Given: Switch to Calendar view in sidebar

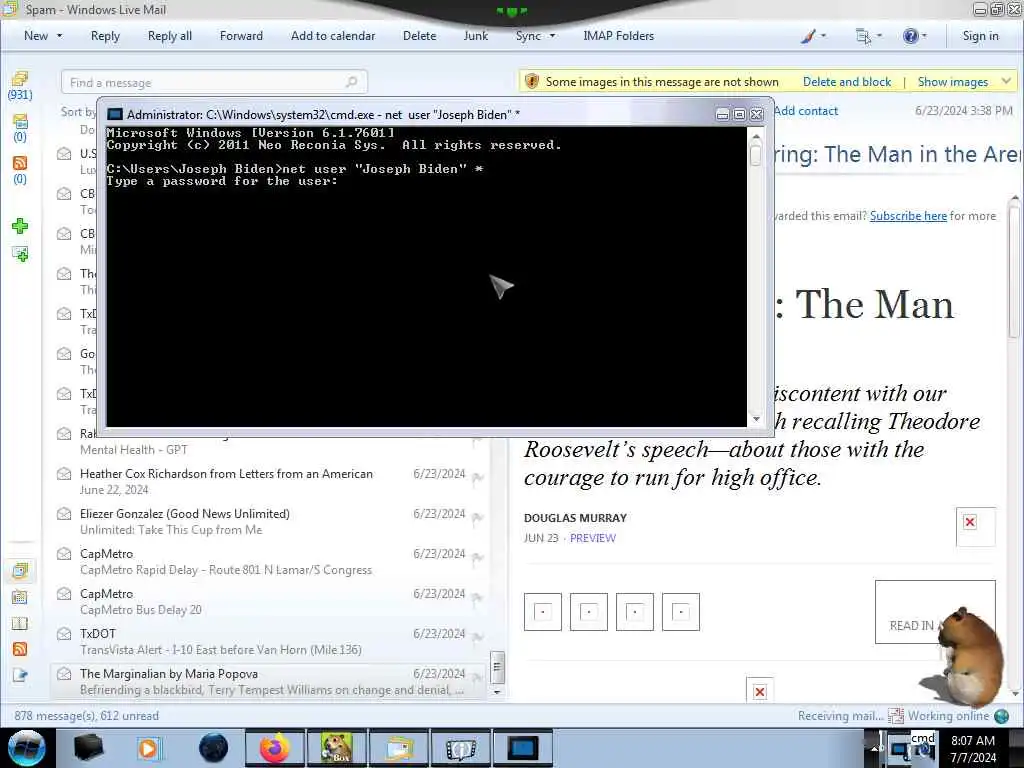Looking at the screenshot, I should click(20, 597).
